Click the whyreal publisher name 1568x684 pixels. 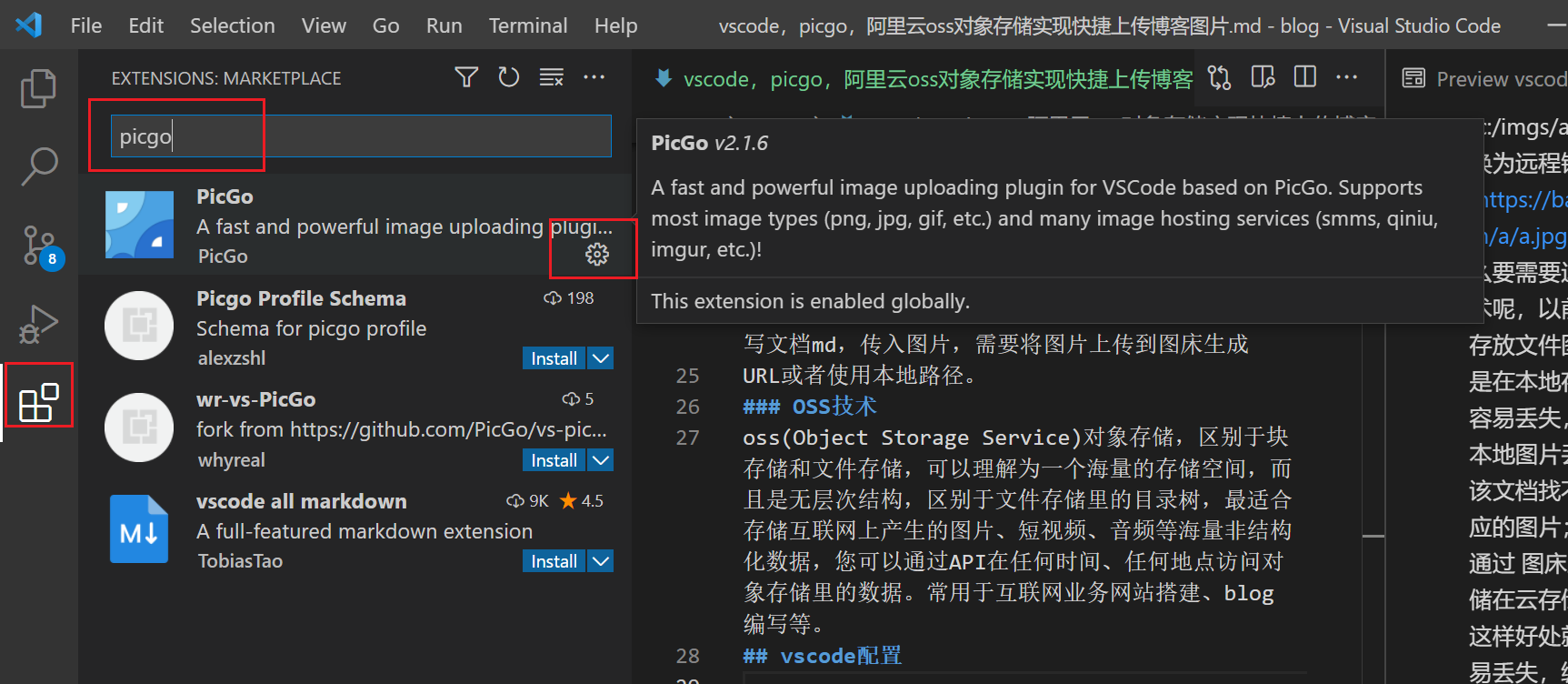(232, 460)
